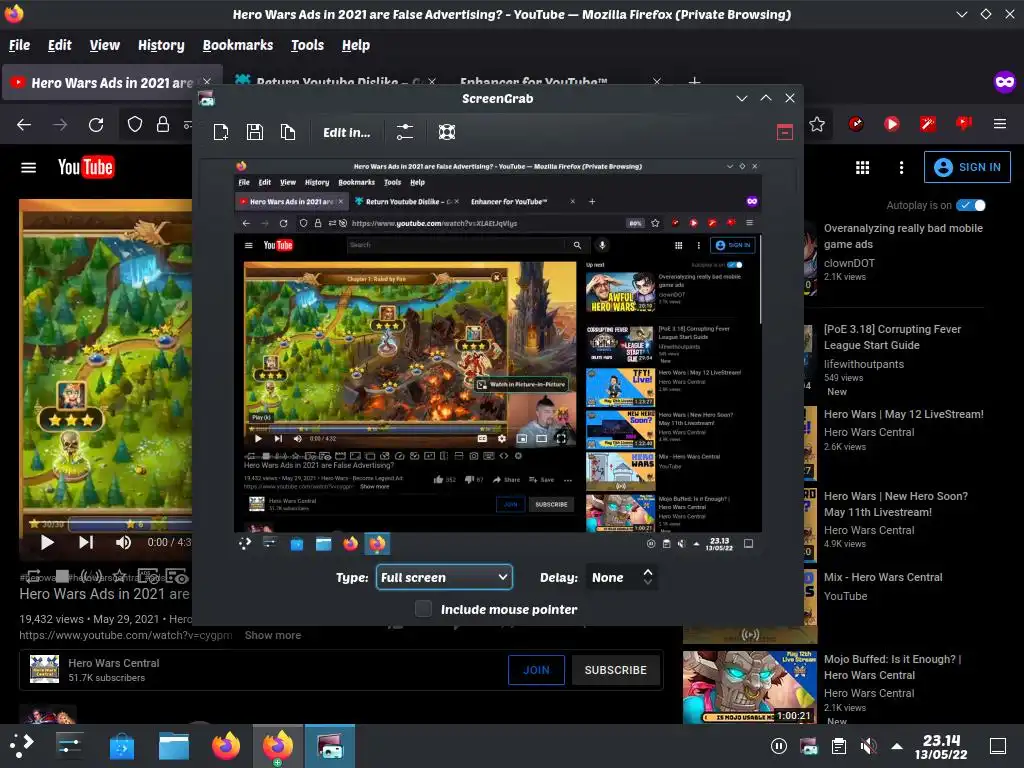Go back in Firefox

pyautogui.click(x=24, y=124)
